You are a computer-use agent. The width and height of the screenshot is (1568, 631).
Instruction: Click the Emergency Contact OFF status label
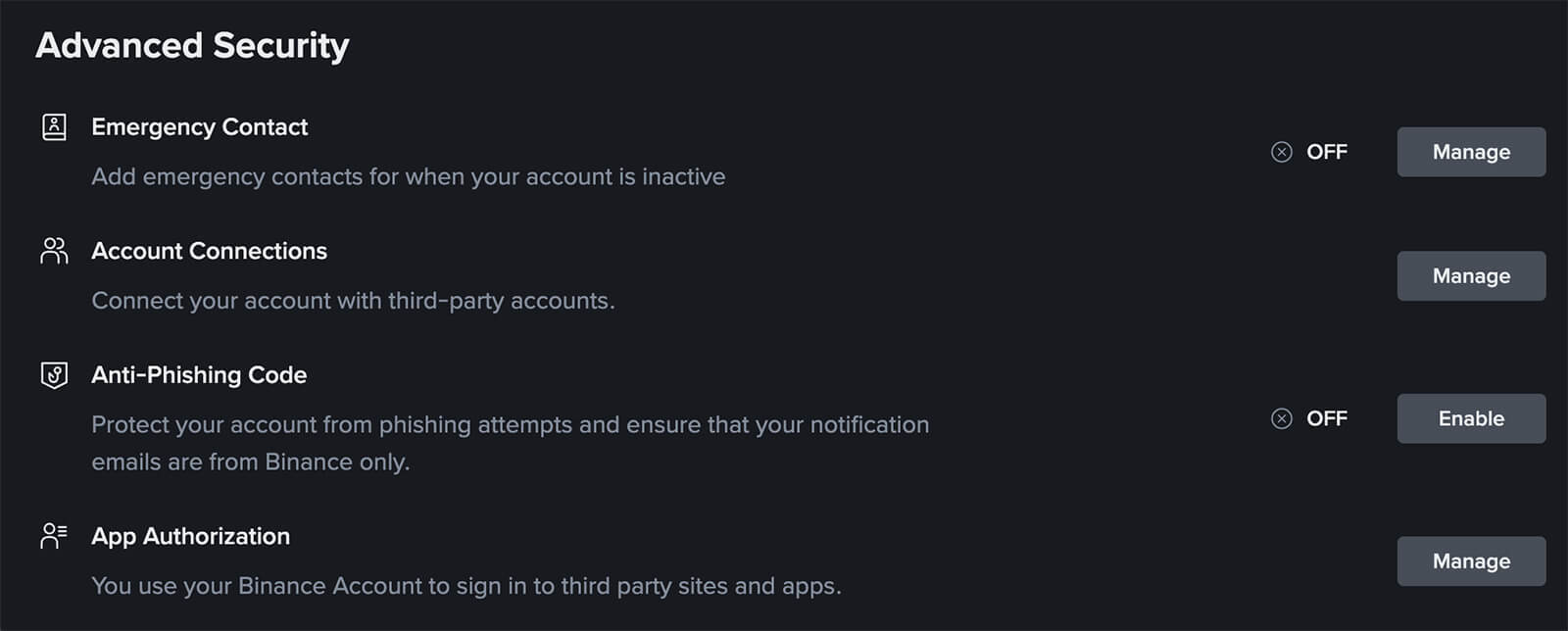click(1326, 152)
